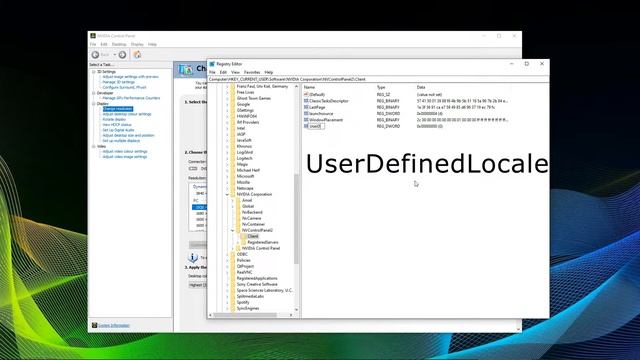
Task: Open the Desktop menu in NVIDIA Control Panel
Action: pos(119,44)
